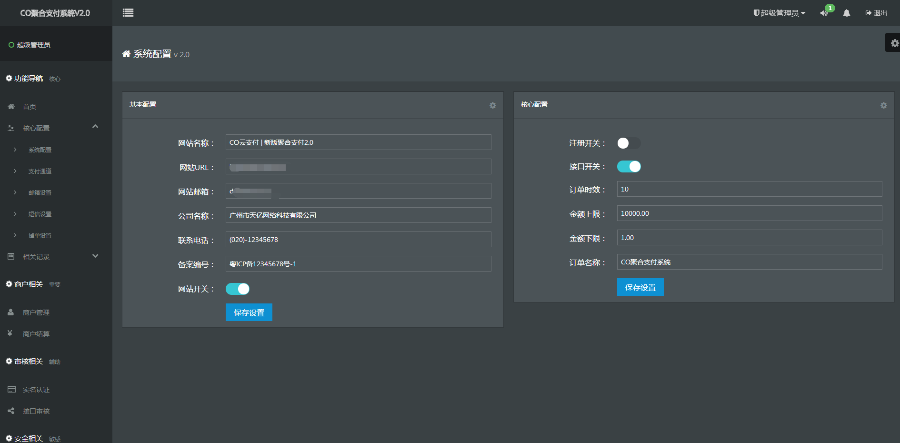Open 接口审核 via the share icon

(11, 411)
